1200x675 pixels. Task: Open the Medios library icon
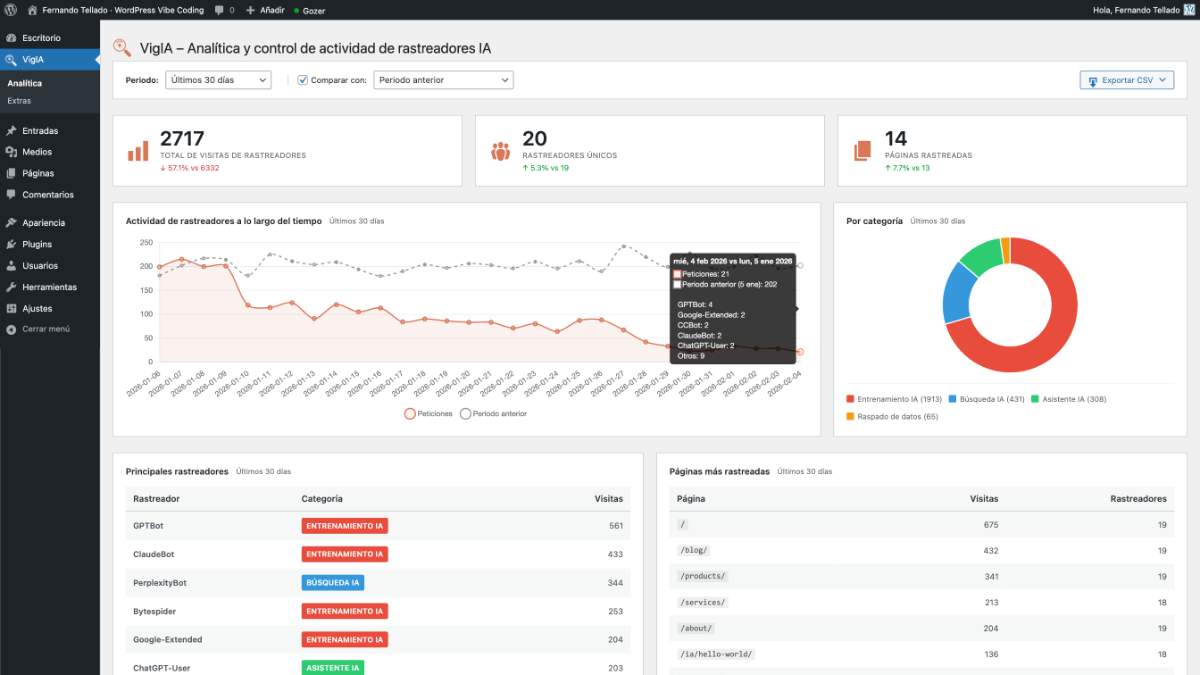[x=10, y=152]
